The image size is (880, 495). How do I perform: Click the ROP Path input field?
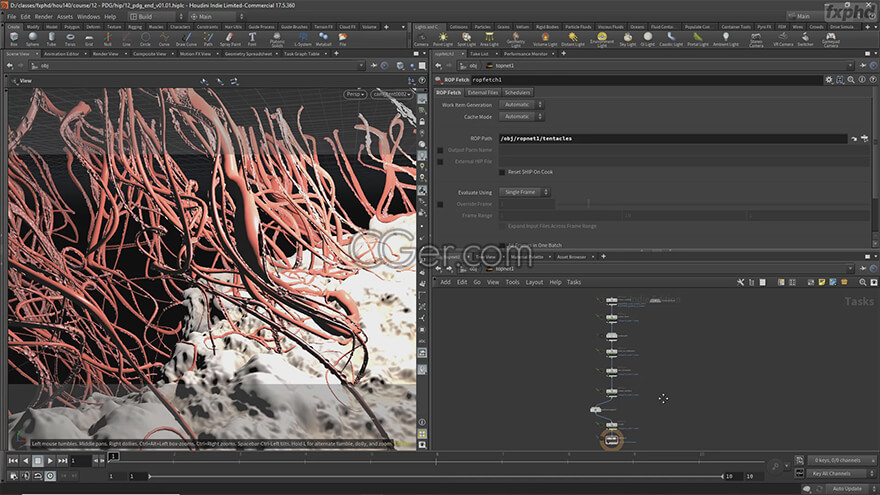click(x=673, y=138)
